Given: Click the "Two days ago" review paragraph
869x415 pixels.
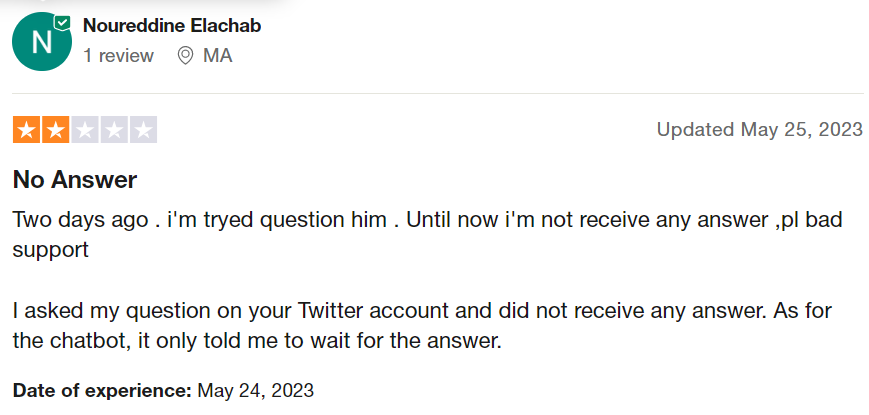Looking at the screenshot, I should (x=427, y=234).
